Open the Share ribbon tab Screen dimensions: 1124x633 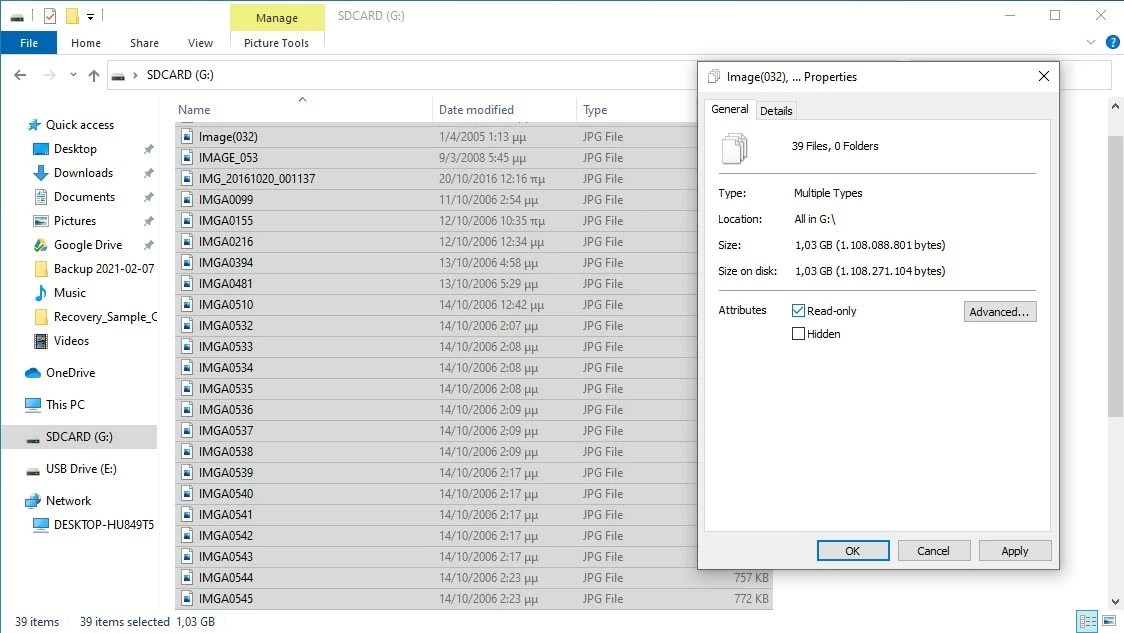pos(144,42)
